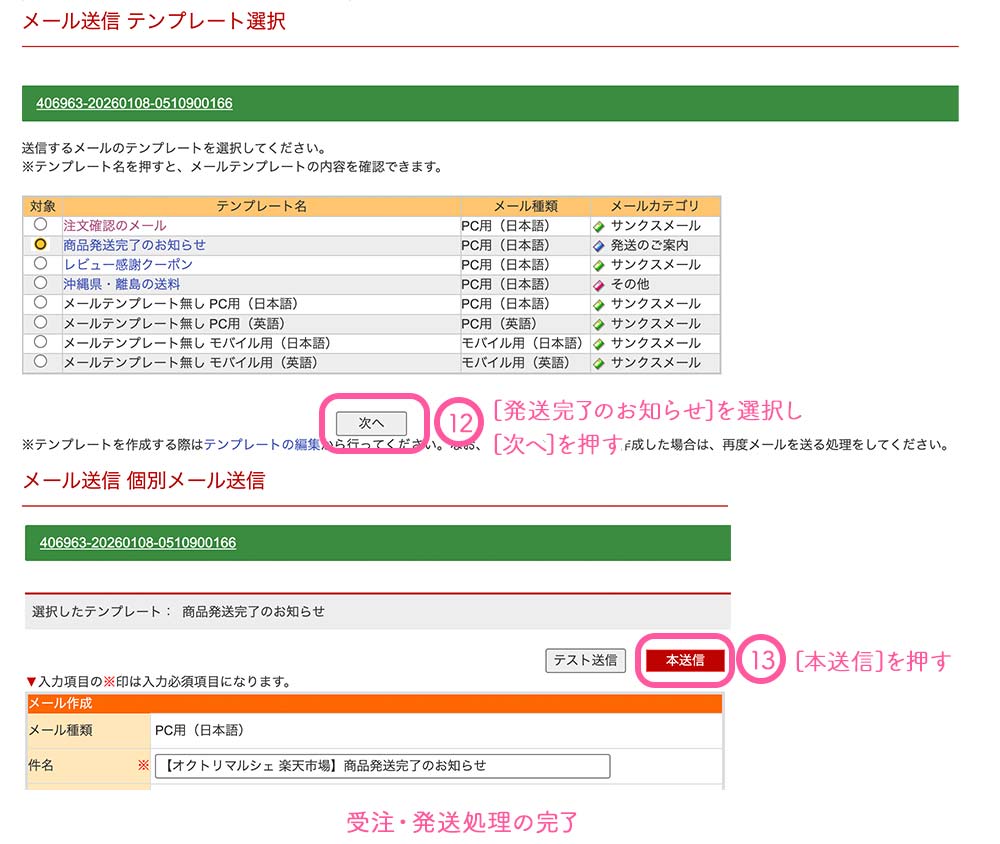Click blue diamond icon beside 発送のご案内

point(599,246)
